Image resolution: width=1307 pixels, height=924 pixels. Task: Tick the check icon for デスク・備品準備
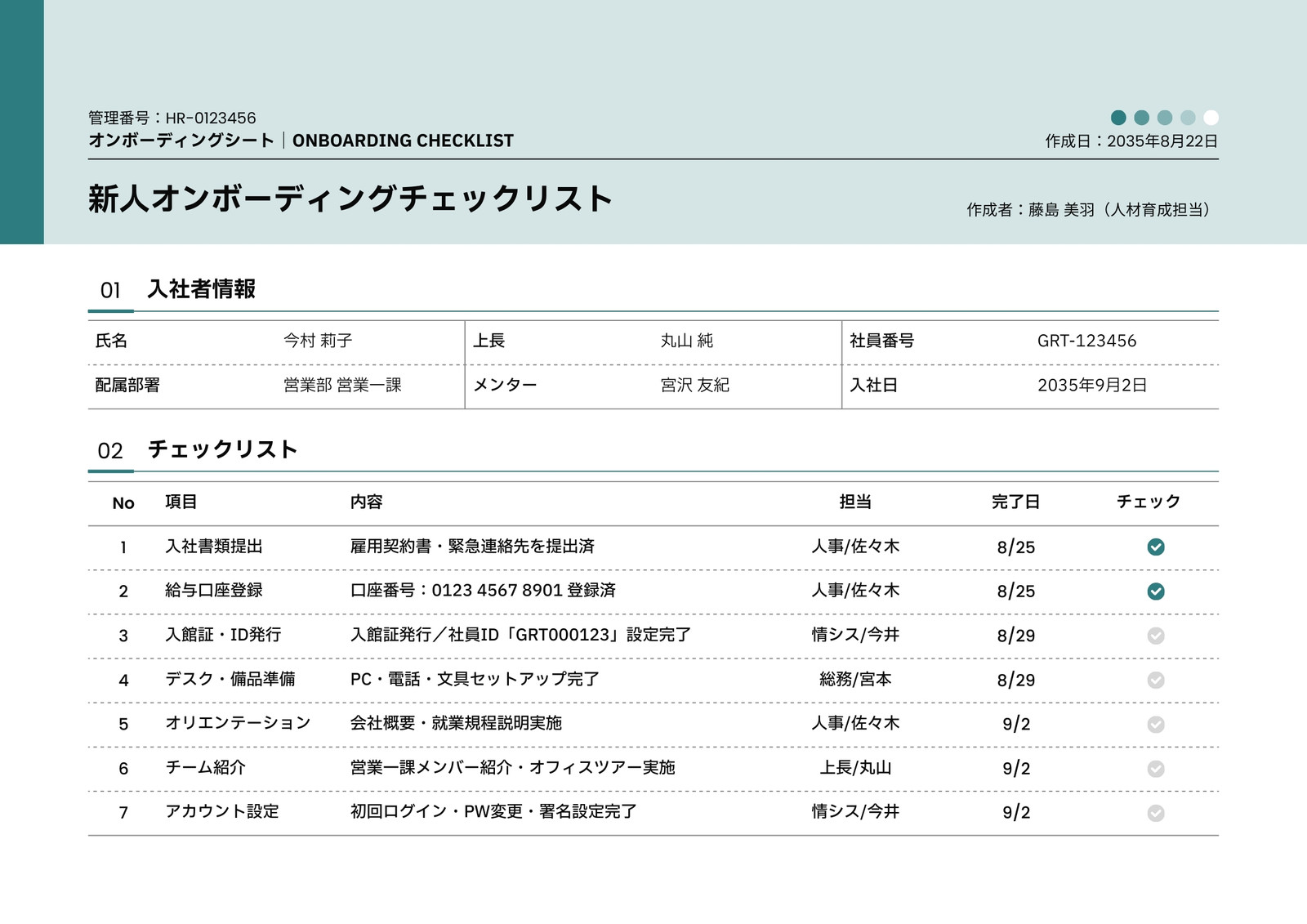[x=1155, y=680]
